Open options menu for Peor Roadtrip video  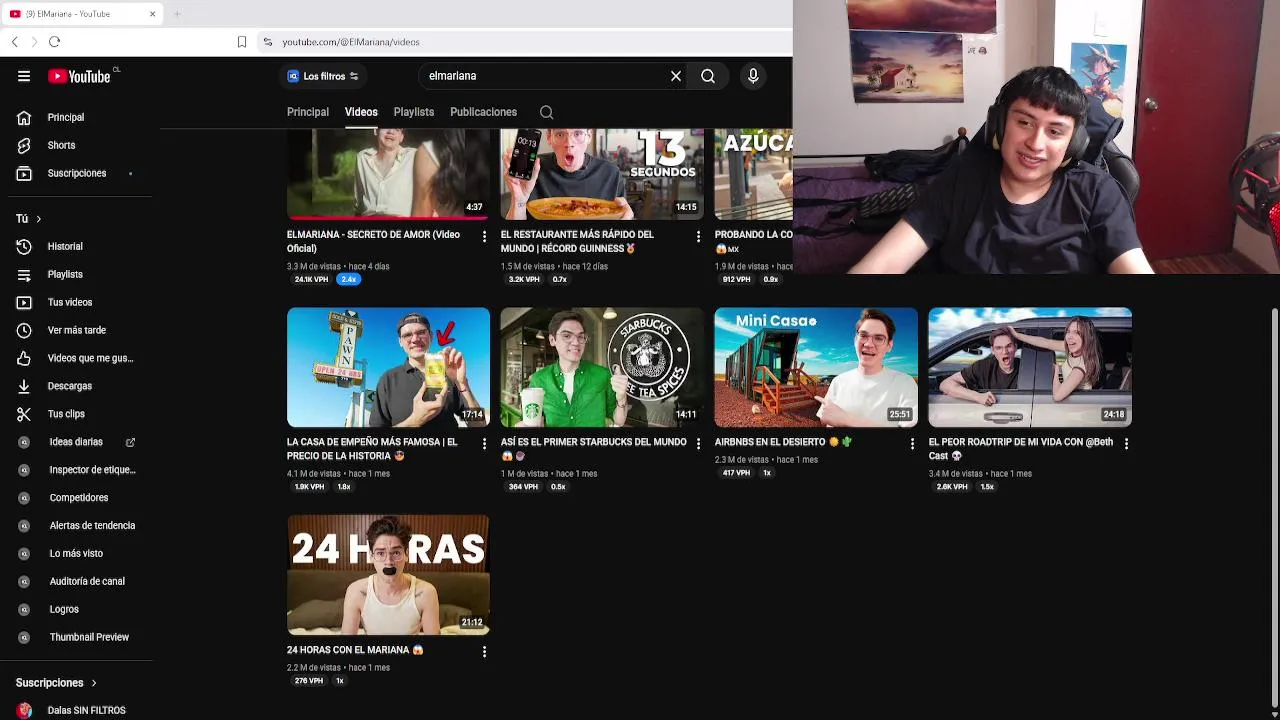1126,444
